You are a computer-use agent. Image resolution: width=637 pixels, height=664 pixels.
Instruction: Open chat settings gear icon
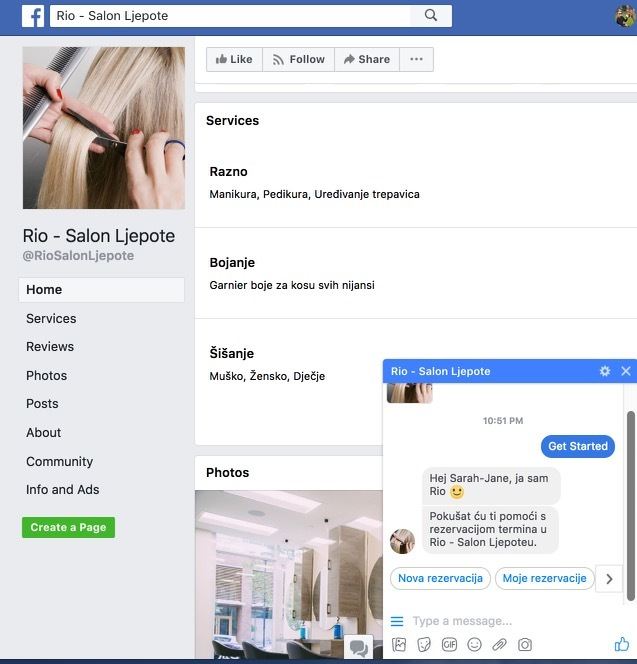tap(604, 371)
